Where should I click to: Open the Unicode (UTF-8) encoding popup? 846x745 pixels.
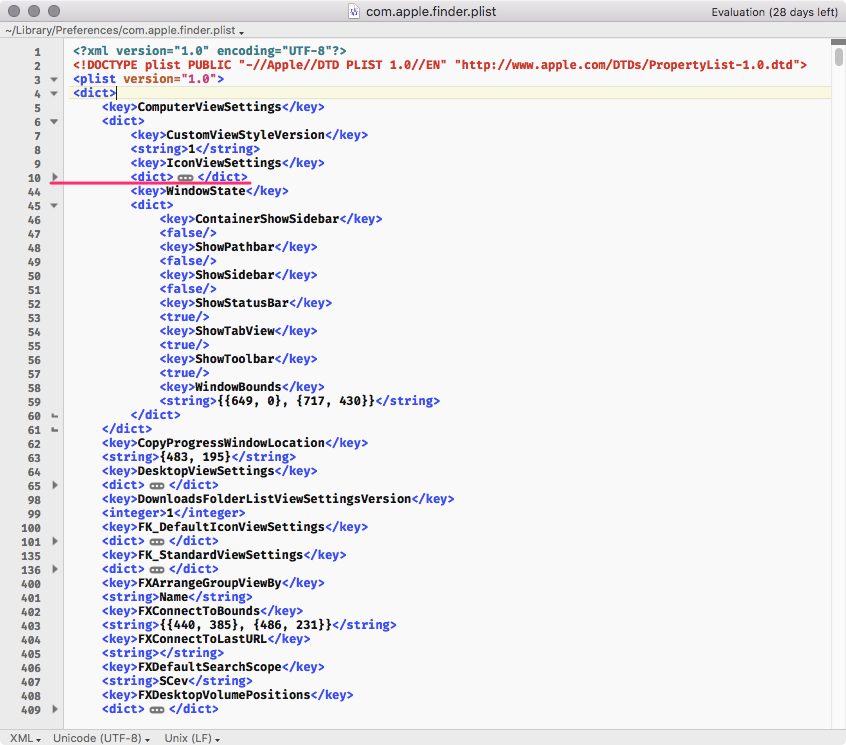click(x=101, y=738)
